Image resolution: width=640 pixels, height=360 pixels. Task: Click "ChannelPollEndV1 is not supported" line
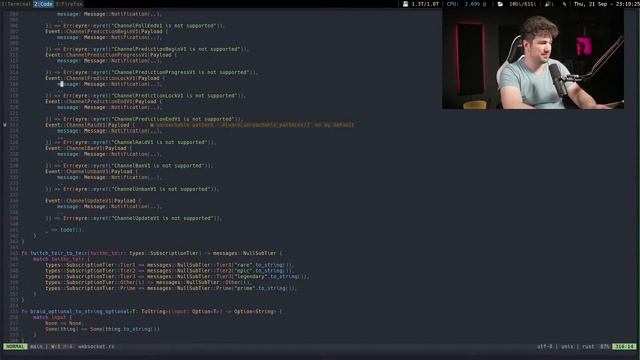tap(135, 26)
